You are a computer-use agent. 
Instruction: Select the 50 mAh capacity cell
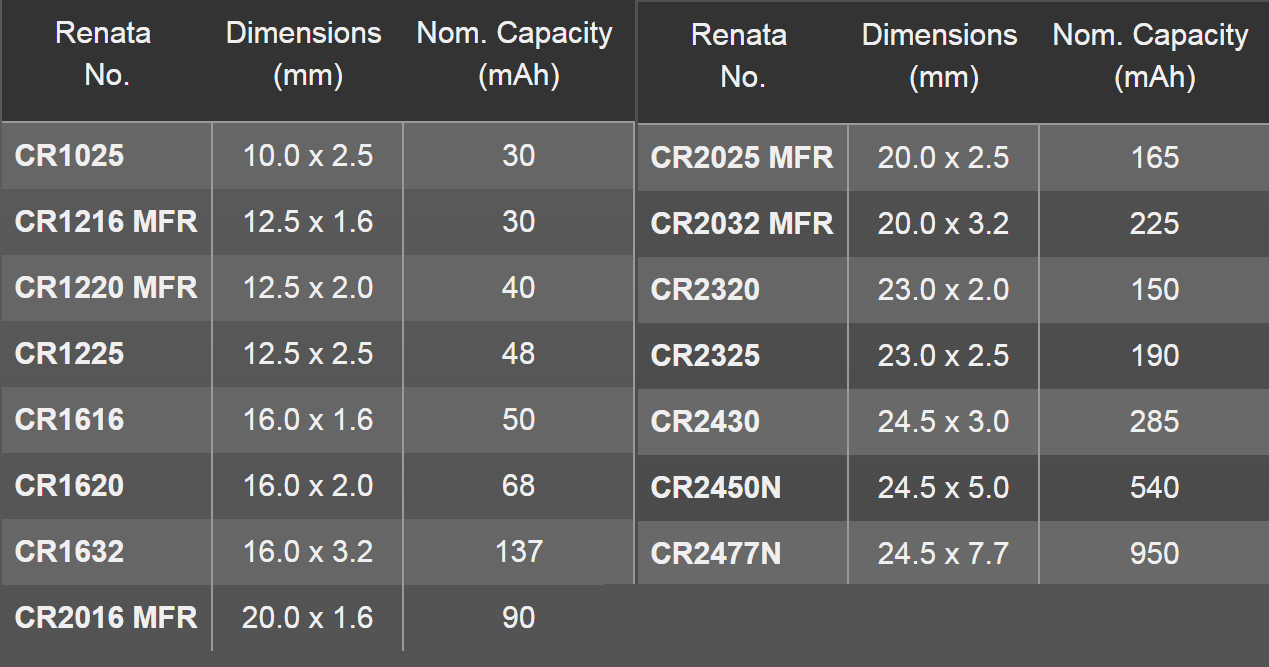click(519, 420)
